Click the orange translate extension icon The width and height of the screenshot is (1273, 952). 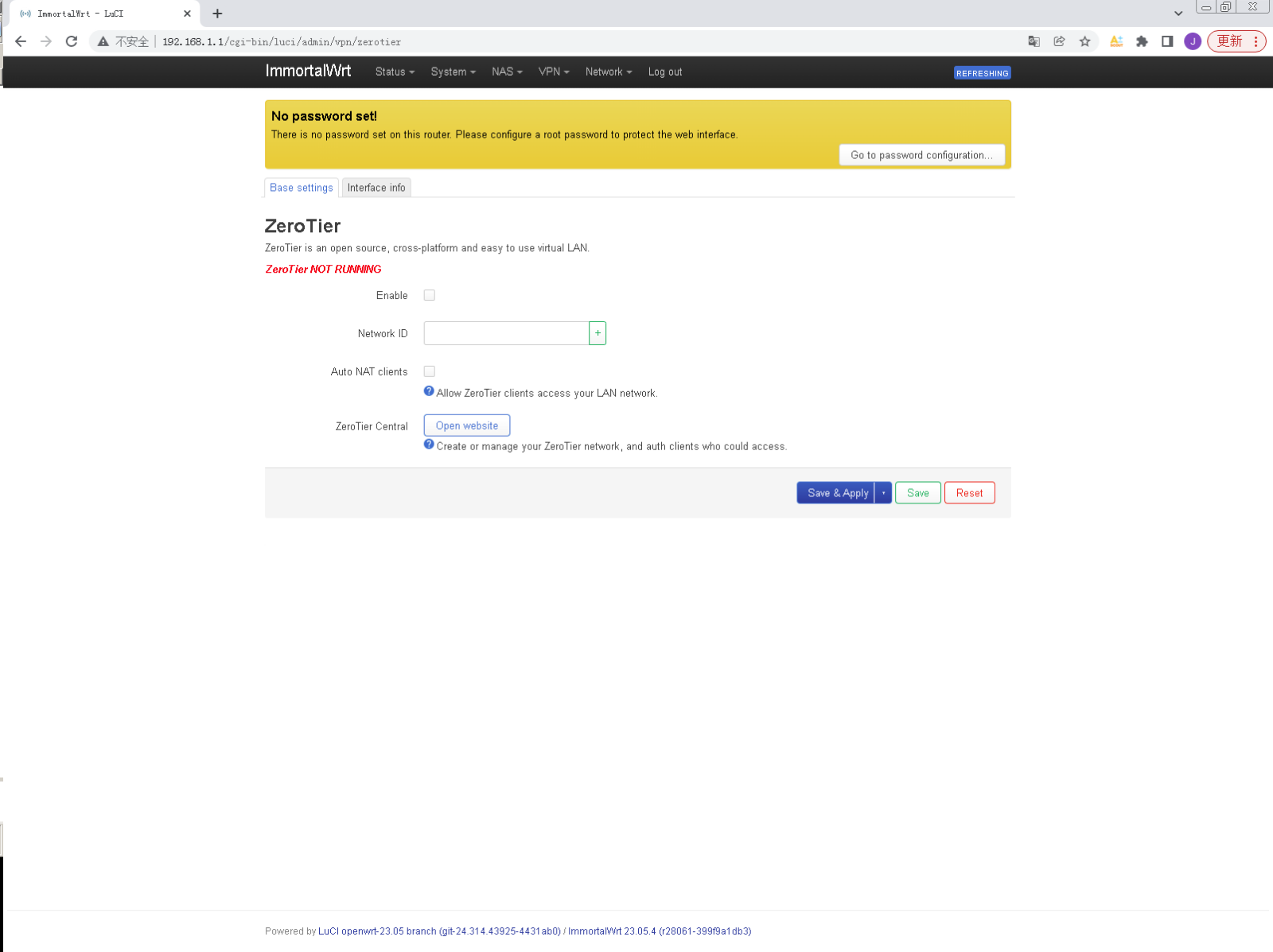1116,41
